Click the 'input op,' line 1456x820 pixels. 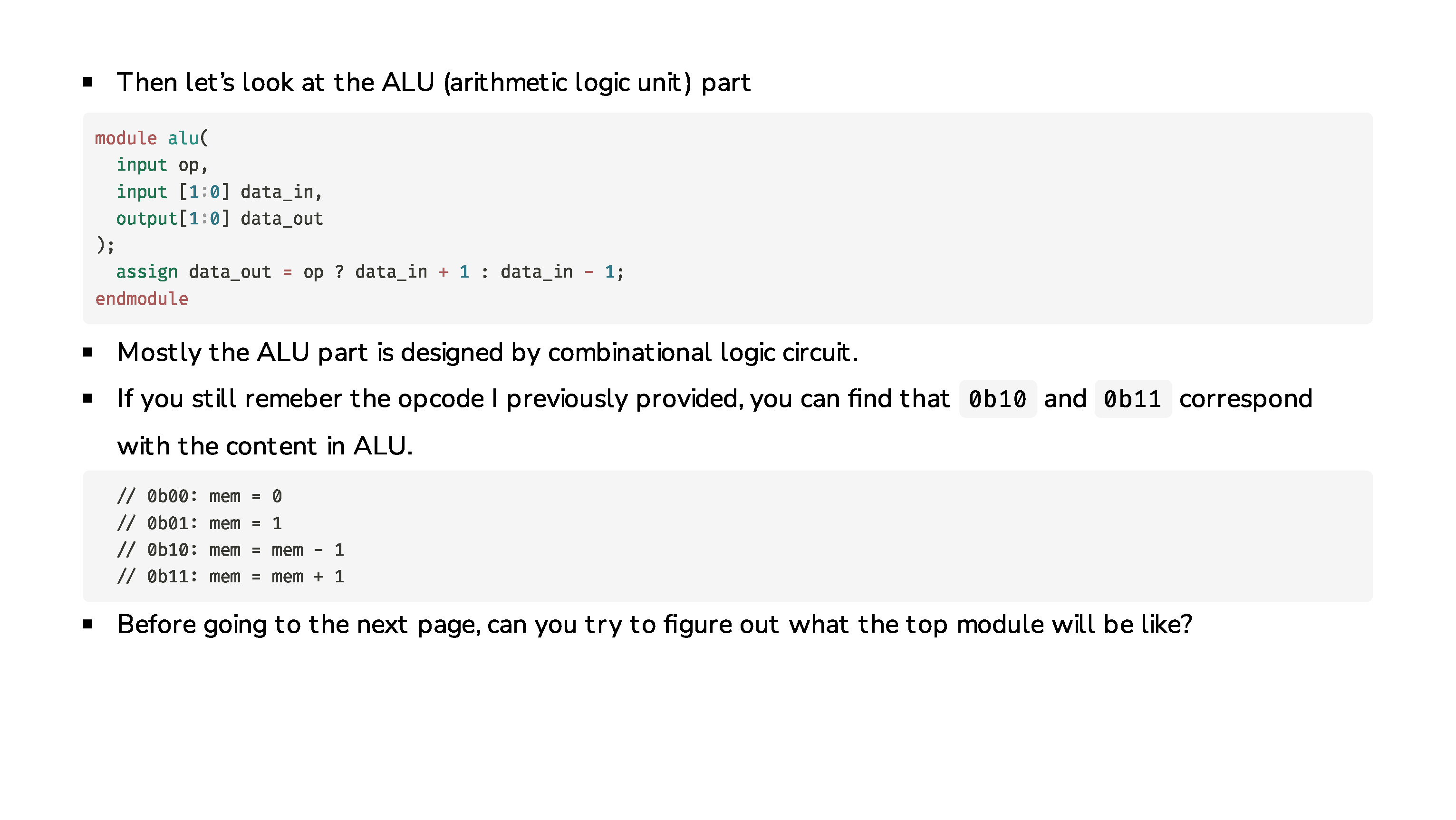[162, 165]
